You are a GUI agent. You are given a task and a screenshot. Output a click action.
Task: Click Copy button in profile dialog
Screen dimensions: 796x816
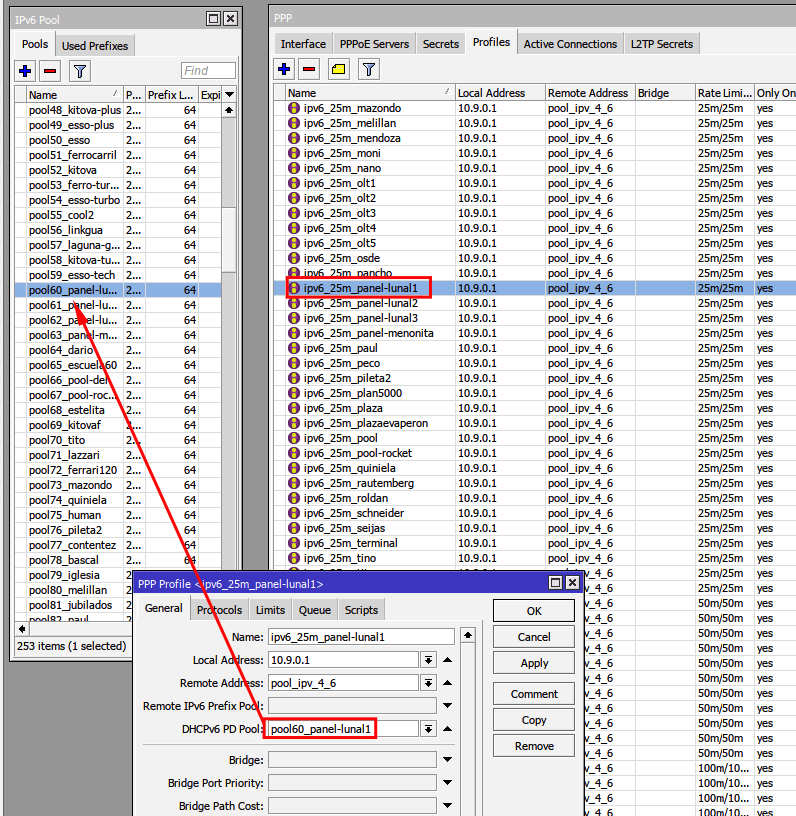tap(534, 720)
